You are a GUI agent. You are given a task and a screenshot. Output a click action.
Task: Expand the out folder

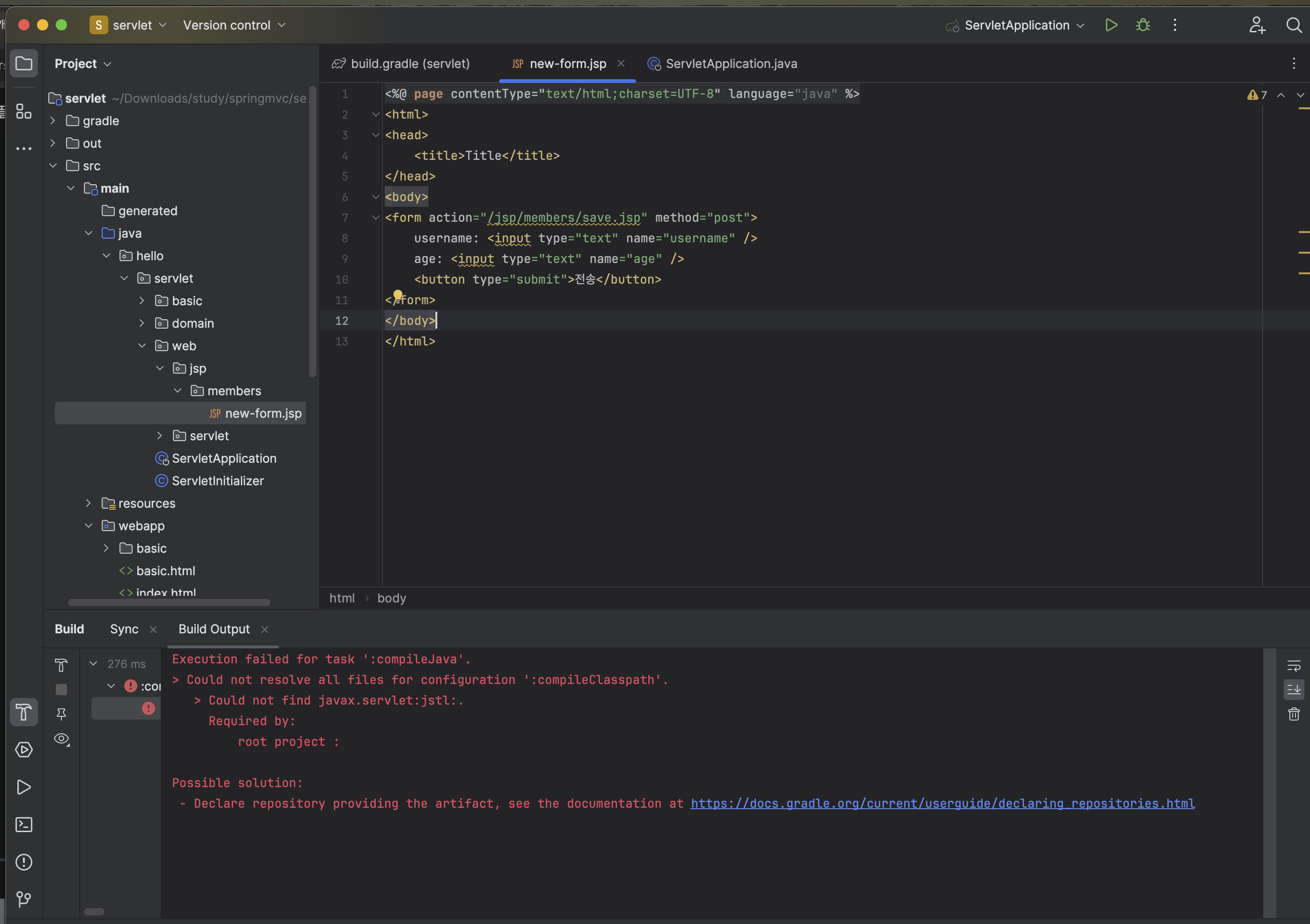click(53, 143)
